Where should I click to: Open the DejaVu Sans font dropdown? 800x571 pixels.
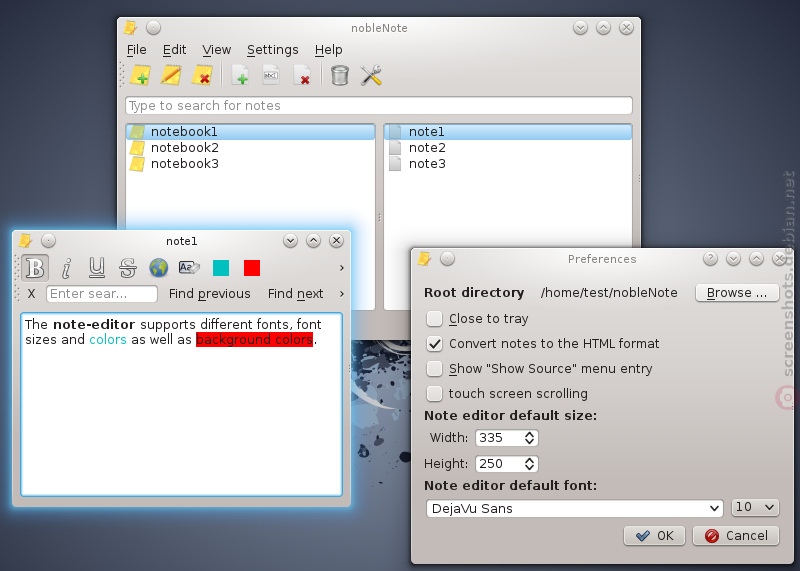tap(575, 509)
